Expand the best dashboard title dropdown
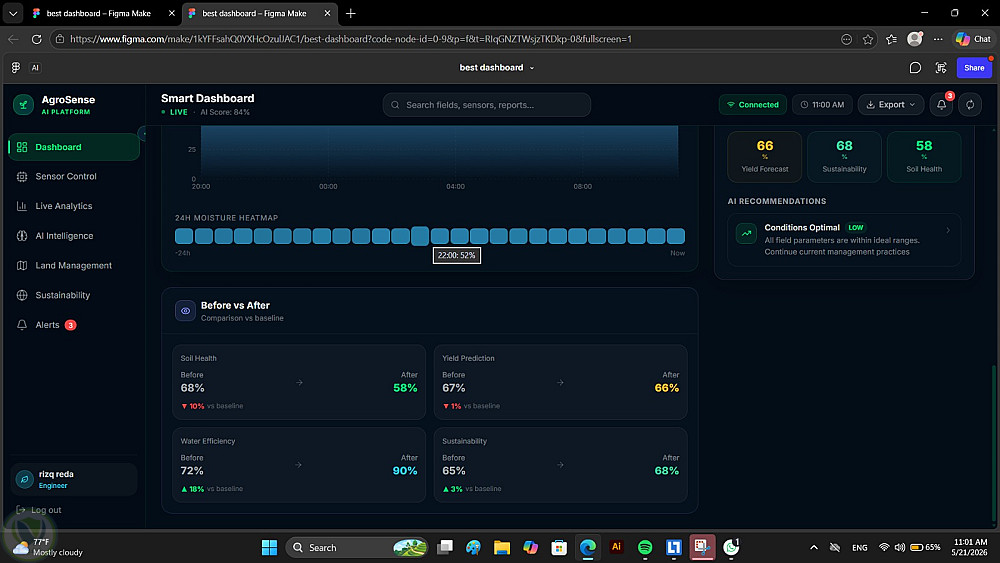 tap(496, 68)
